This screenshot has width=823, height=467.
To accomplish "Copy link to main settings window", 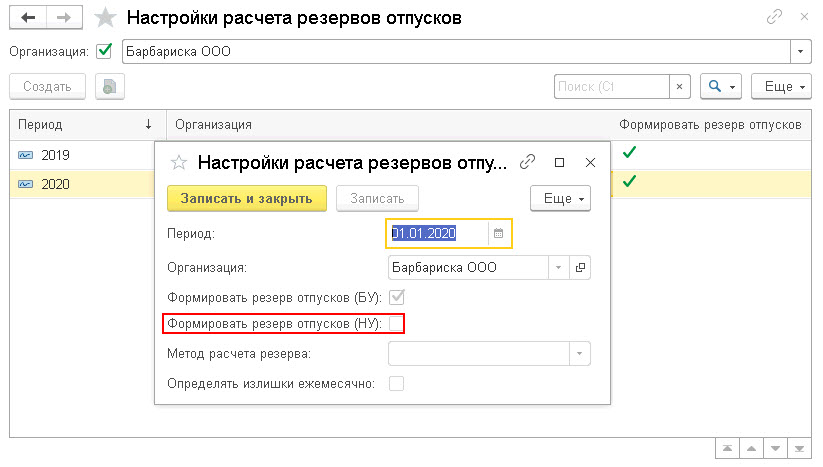I will click(x=774, y=17).
